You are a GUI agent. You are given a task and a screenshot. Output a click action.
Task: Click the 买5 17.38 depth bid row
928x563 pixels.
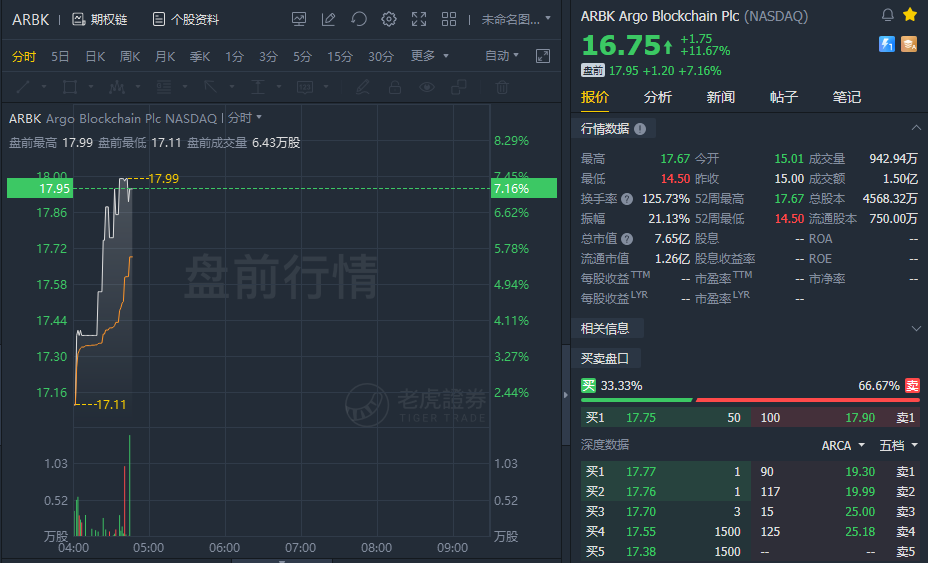point(666,551)
